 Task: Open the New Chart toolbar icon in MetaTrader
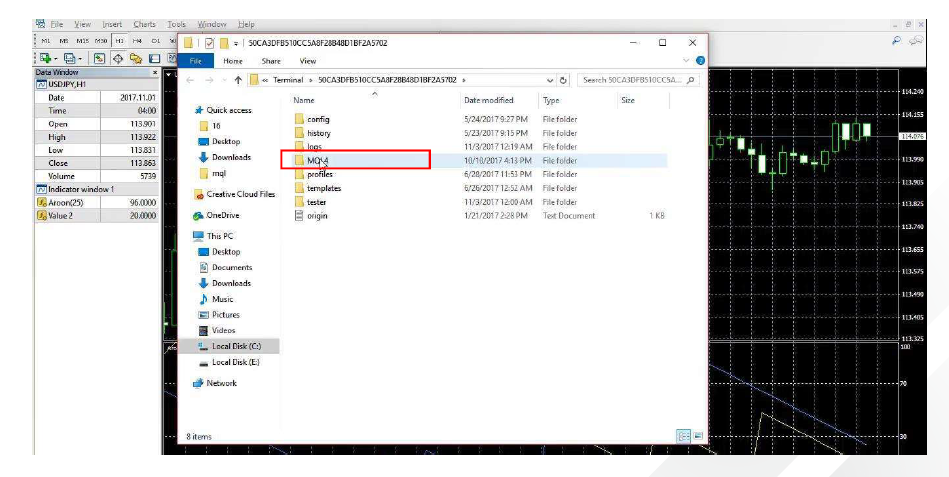point(45,58)
